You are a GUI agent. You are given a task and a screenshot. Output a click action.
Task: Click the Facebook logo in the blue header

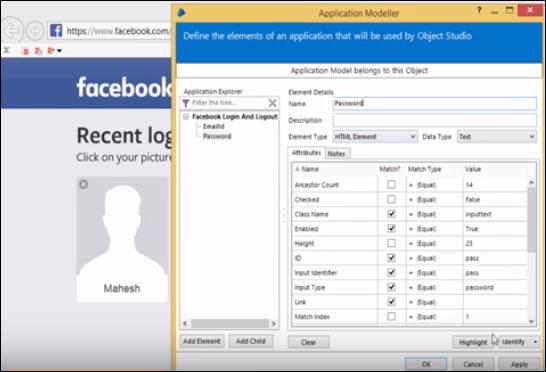pos(124,87)
